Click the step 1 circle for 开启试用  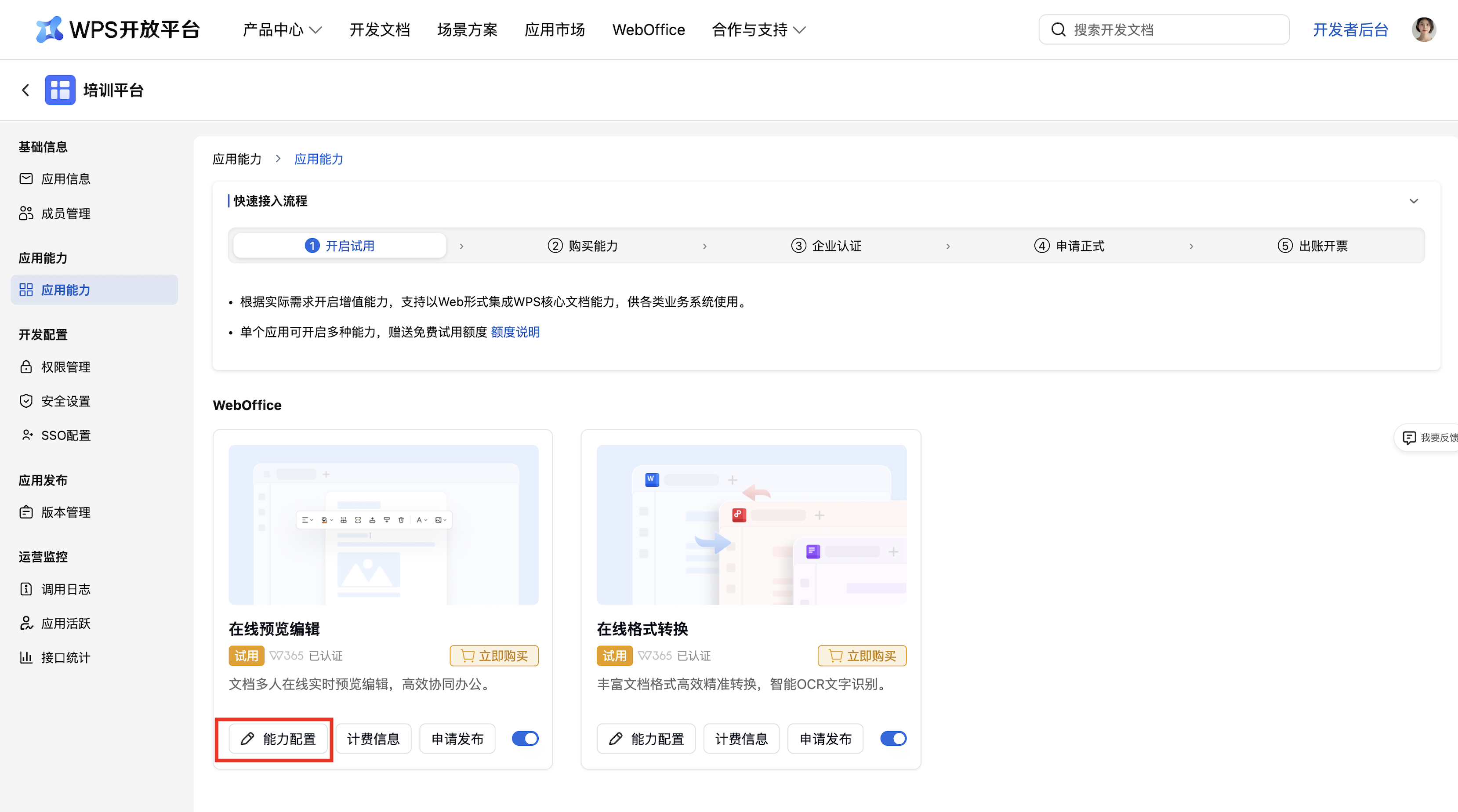[312, 246]
